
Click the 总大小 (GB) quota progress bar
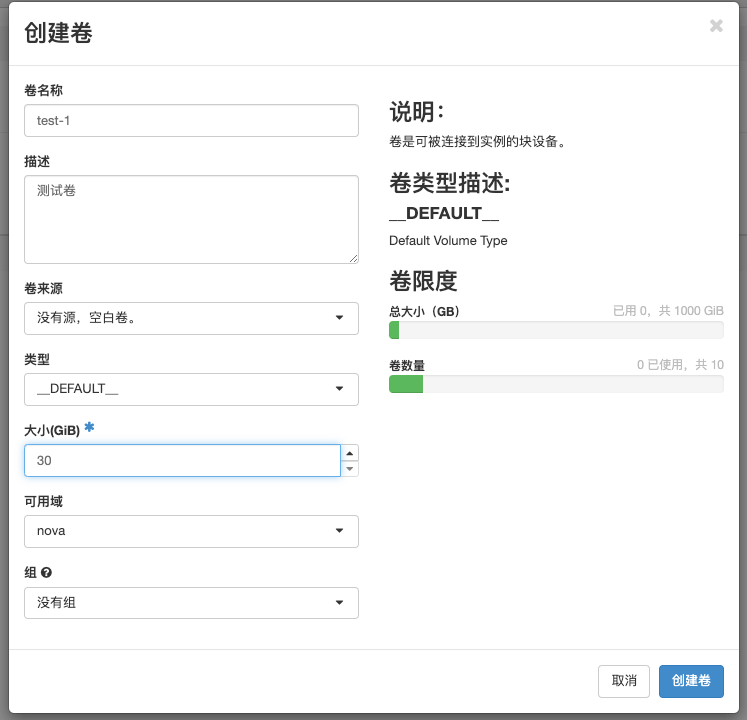coord(556,330)
